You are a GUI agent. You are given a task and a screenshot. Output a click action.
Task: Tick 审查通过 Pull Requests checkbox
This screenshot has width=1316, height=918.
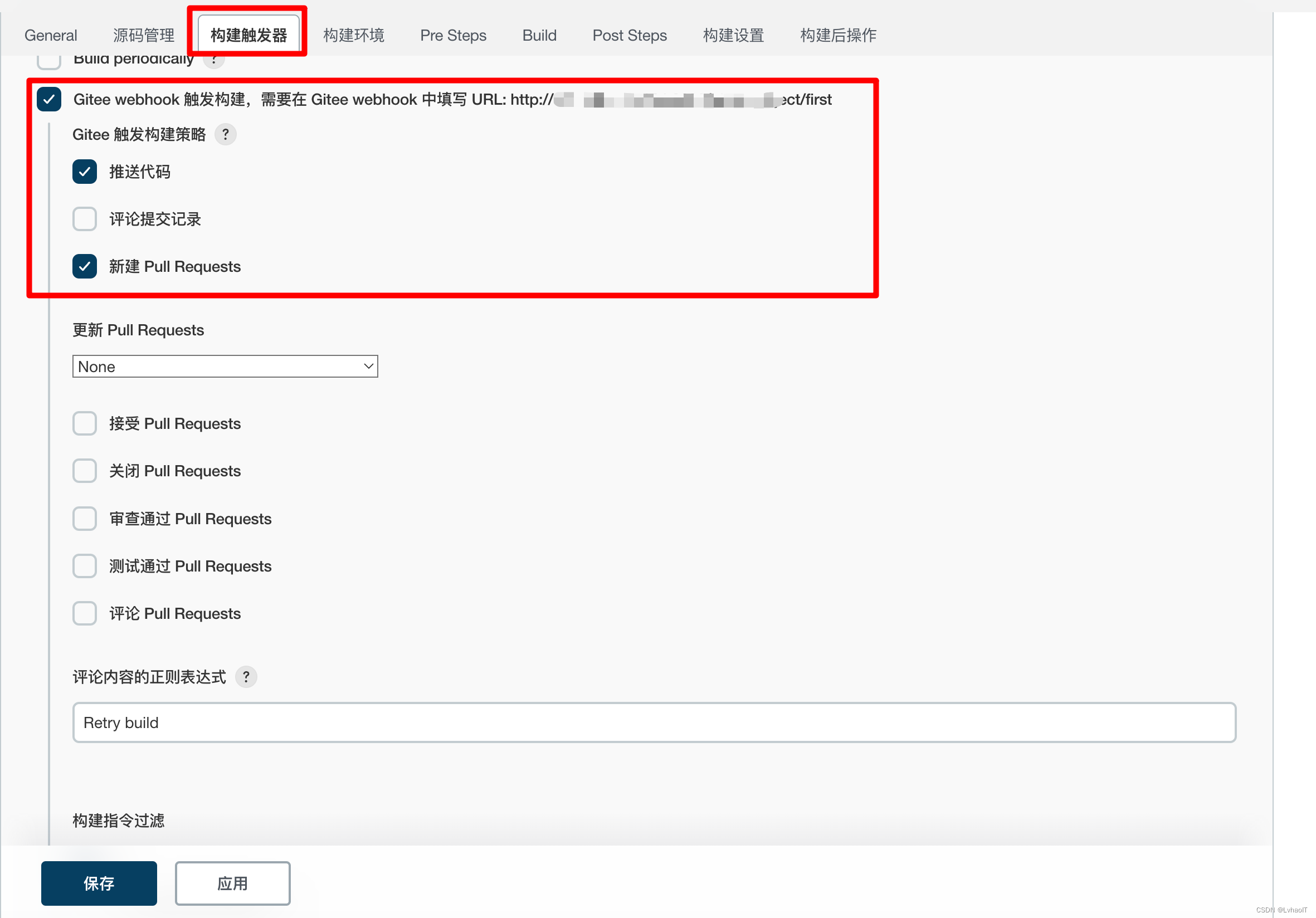(x=84, y=519)
